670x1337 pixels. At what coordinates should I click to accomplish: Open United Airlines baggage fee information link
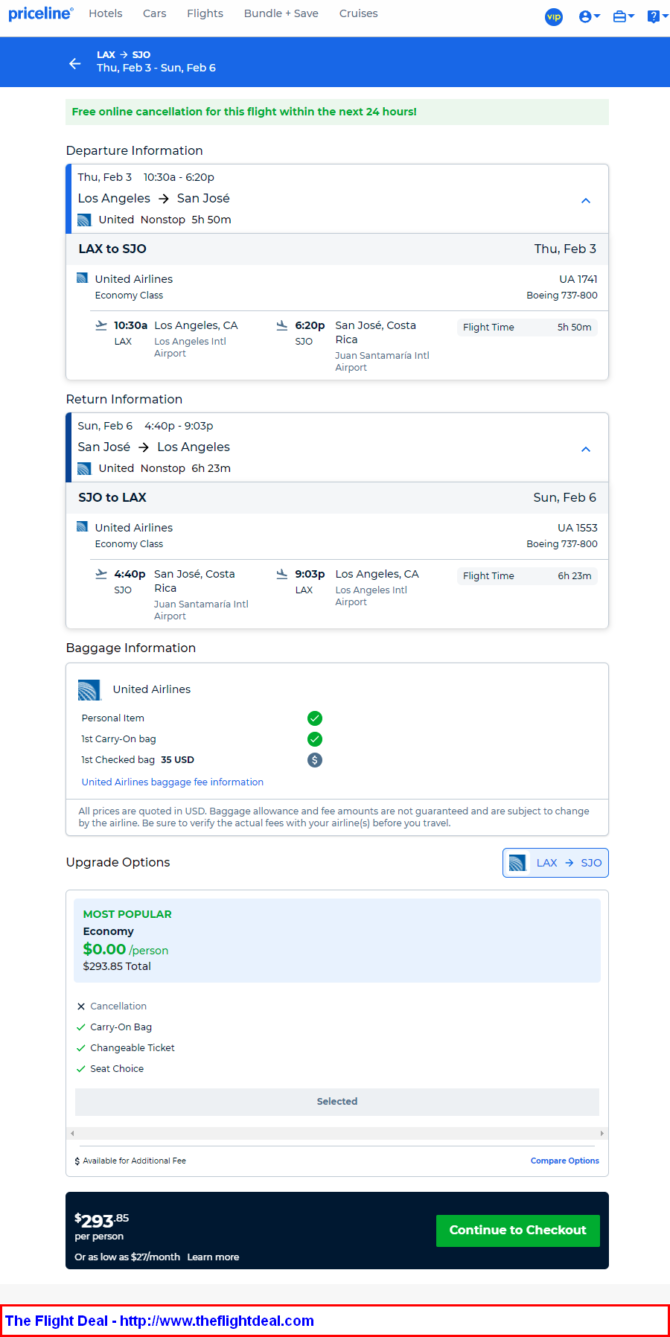tap(172, 782)
